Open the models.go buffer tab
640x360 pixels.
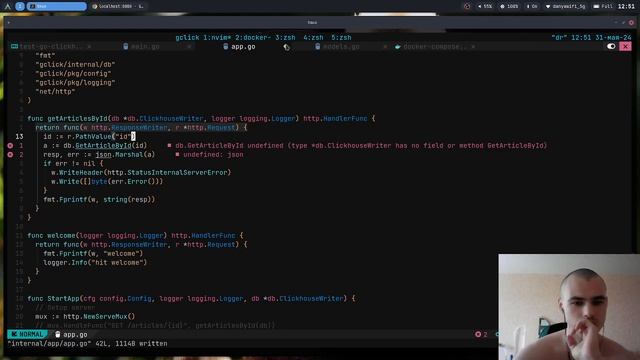[x=341, y=47]
